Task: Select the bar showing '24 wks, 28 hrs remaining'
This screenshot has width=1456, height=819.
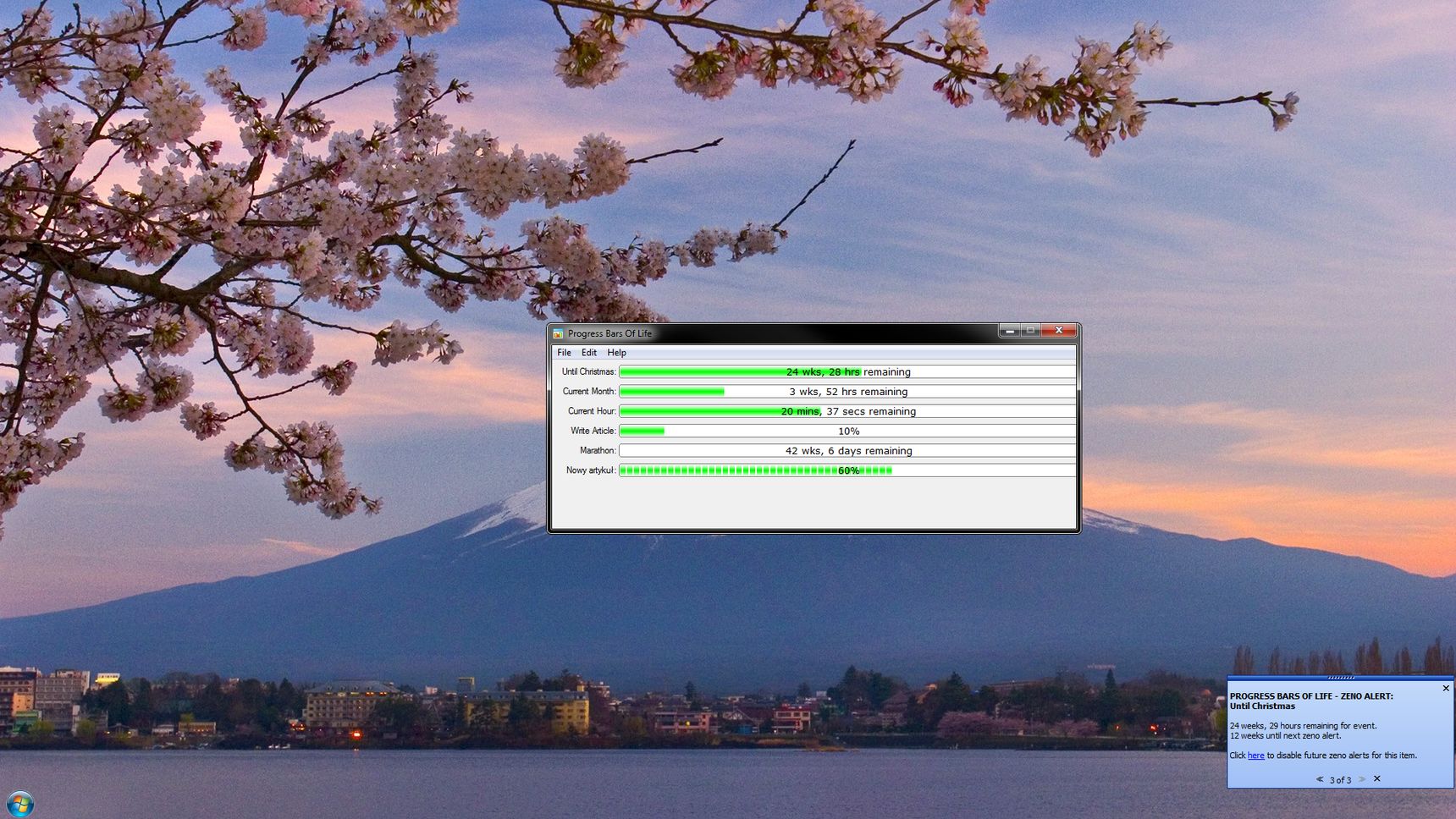Action: pyautogui.click(x=847, y=371)
